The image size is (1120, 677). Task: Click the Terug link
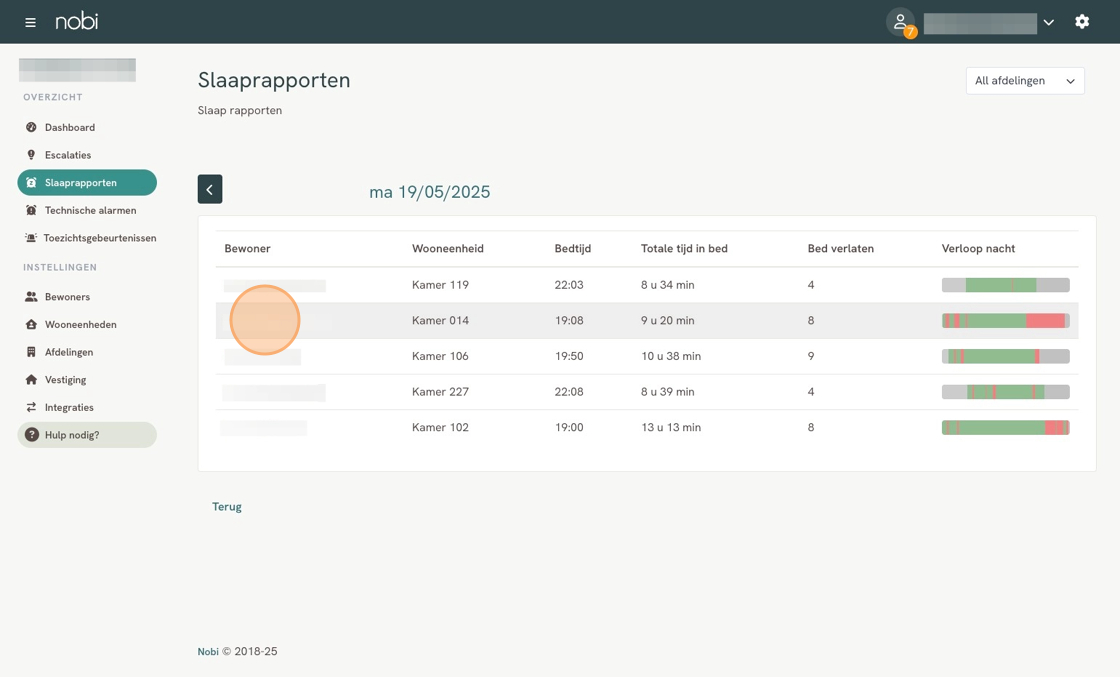tap(227, 507)
